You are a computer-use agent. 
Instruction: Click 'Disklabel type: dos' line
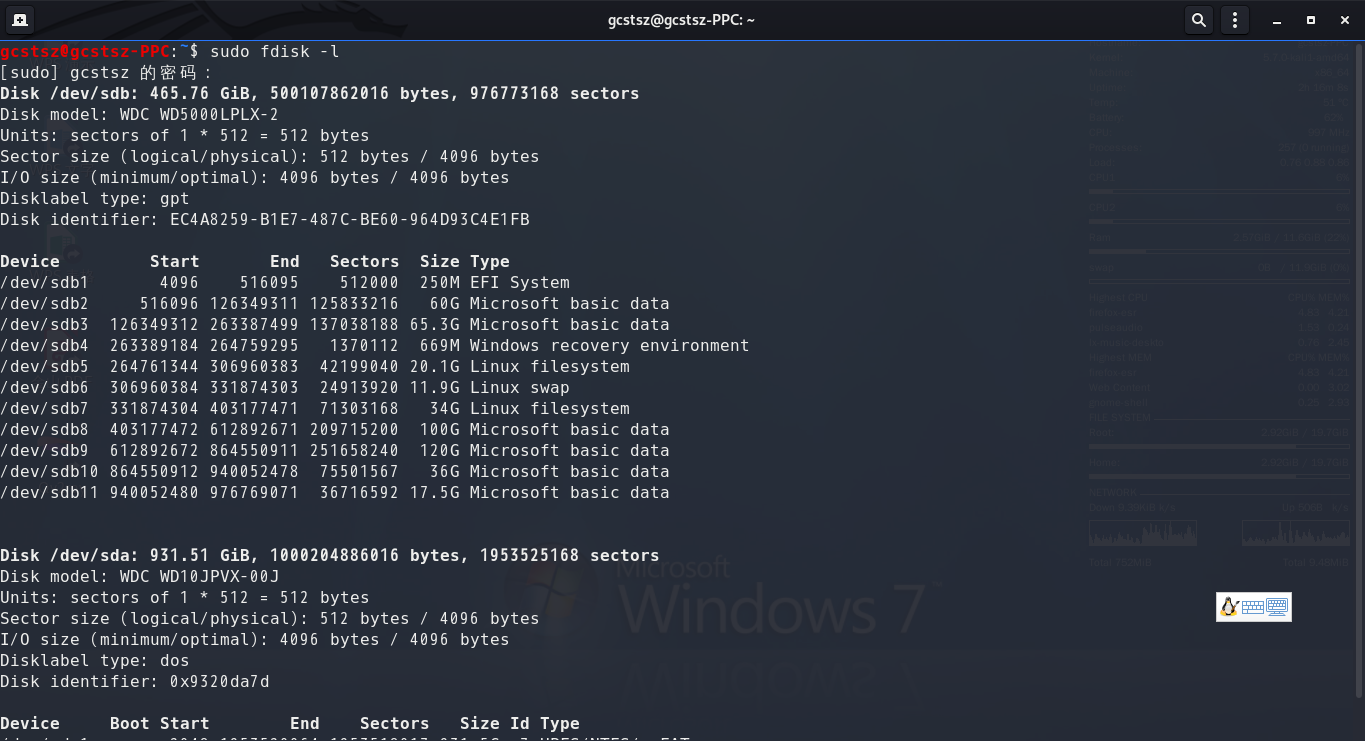(x=95, y=660)
